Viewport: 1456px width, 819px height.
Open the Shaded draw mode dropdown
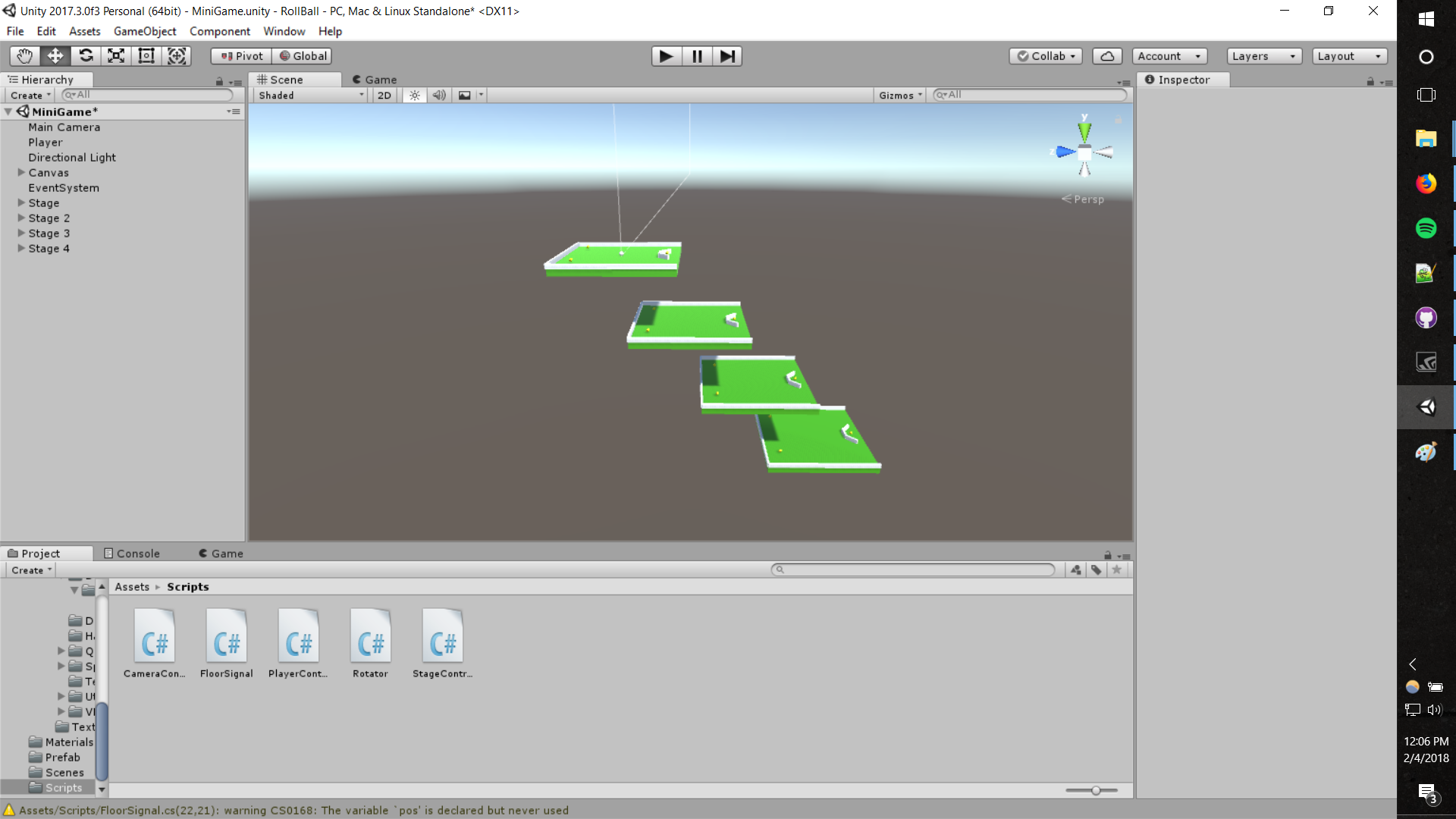pyautogui.click(x=311, y=96)
